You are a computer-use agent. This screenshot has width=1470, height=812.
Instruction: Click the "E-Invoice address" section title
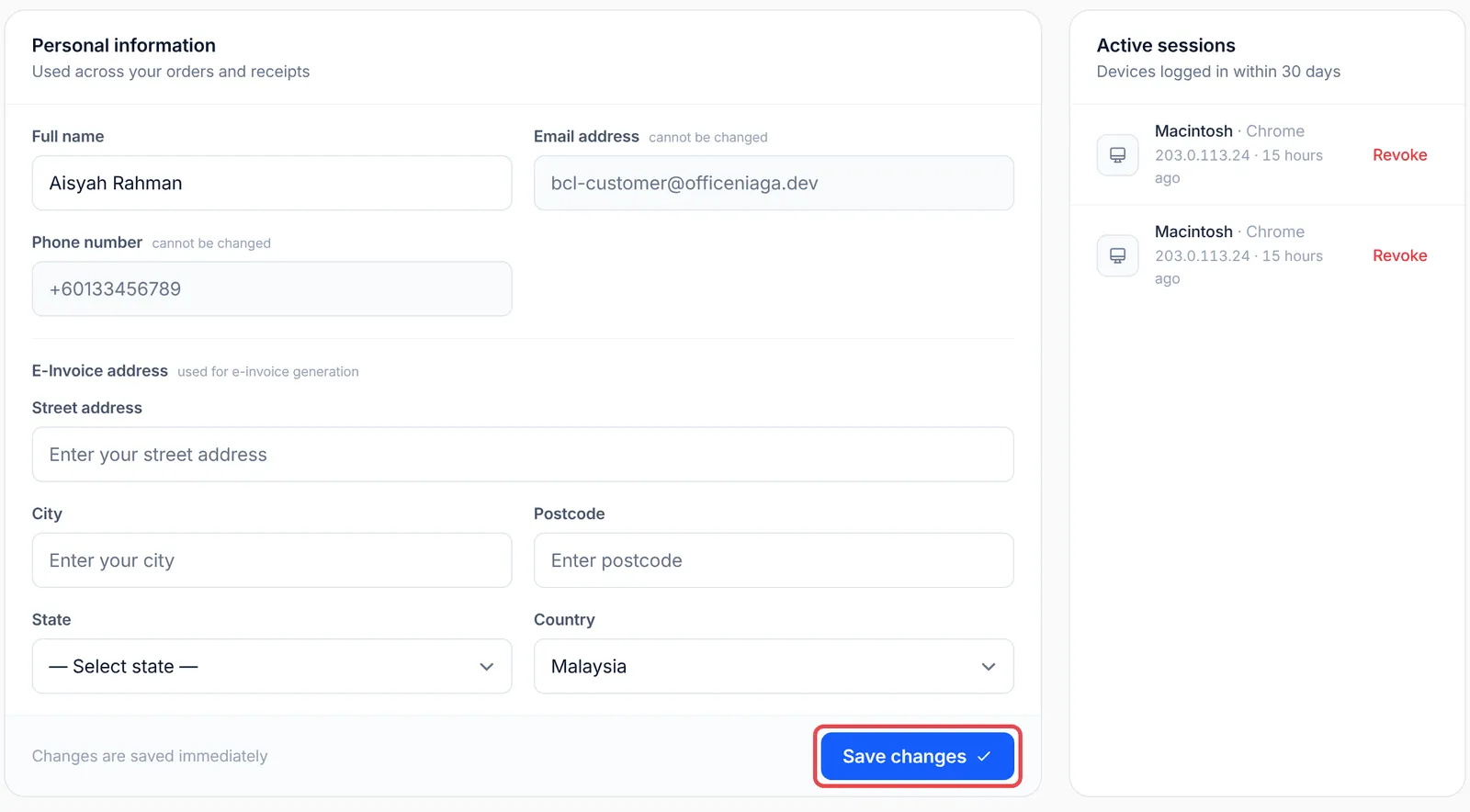pyautogui.click(x=100, y=371)
